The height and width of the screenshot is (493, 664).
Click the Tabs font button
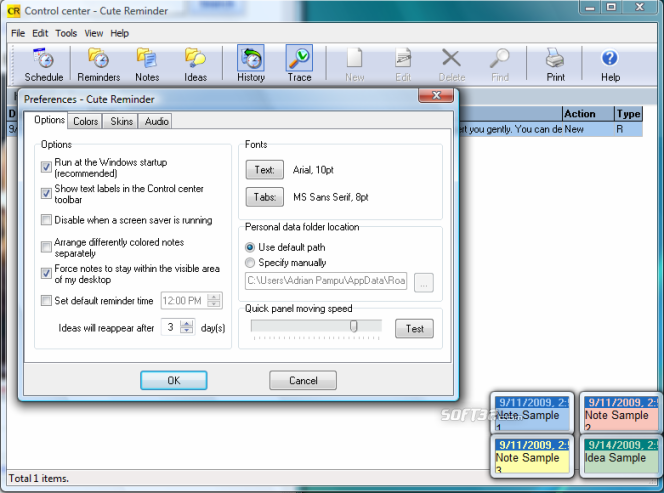pos(265,197)
